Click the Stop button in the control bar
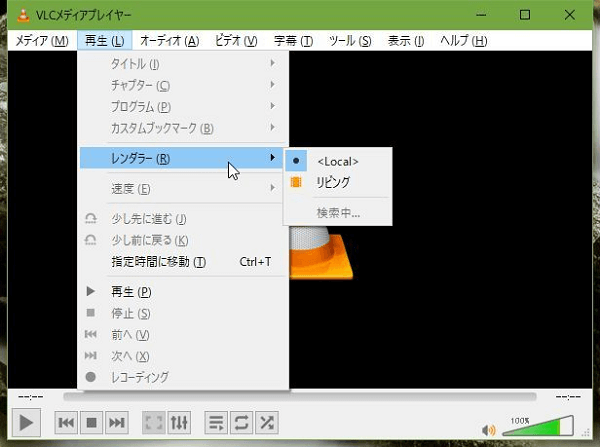 tap(91, 423)
